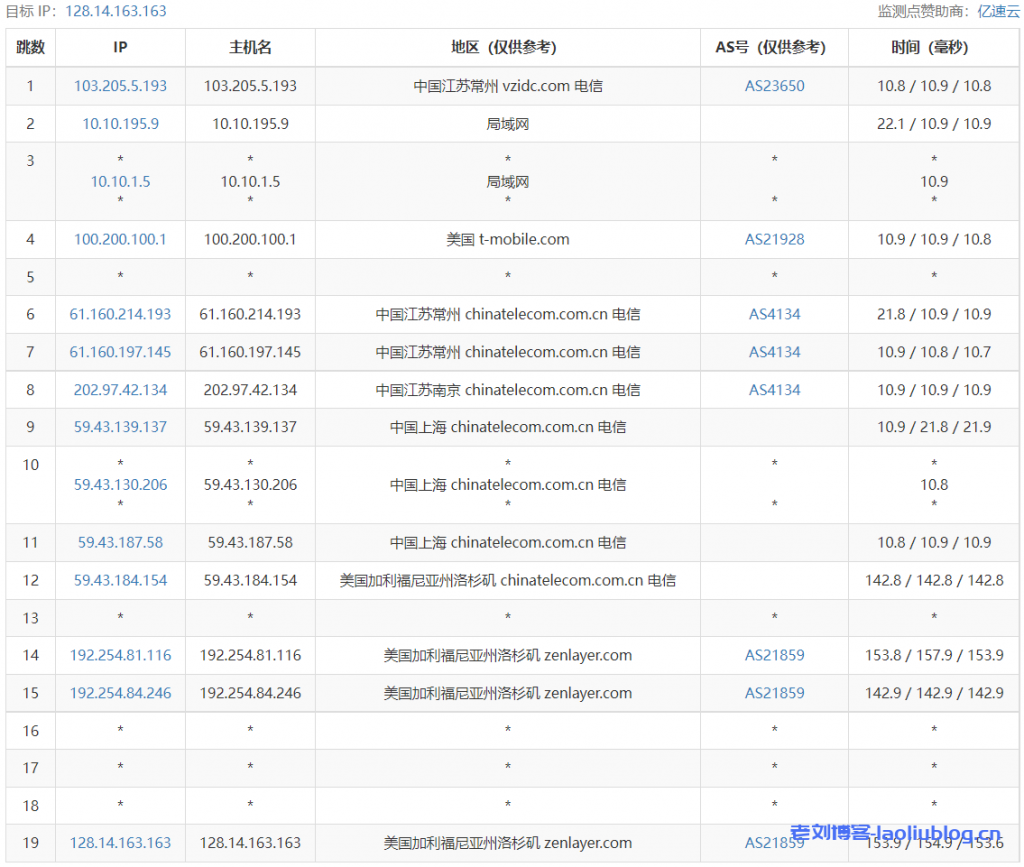Open IP link 192.254.81.116 in hop 14
Image resolution: width=1024 pixels, height=867 pixels.
coord(120,656)
